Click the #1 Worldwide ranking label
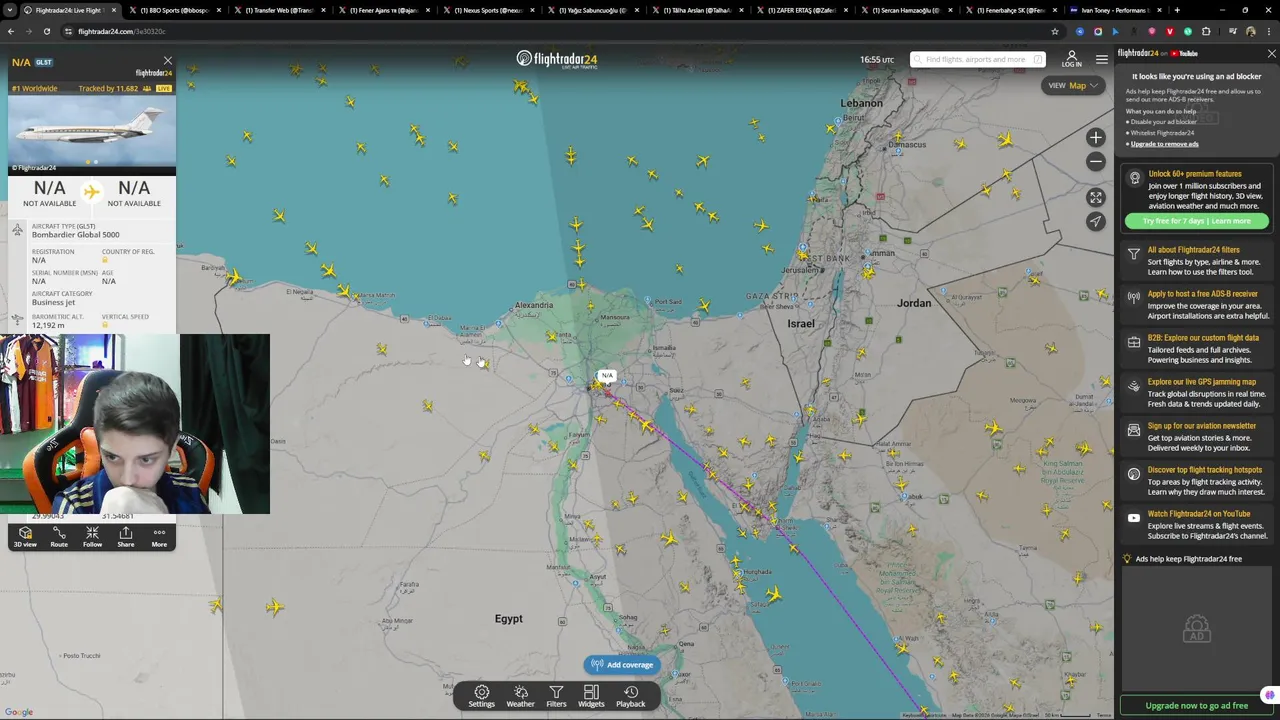Viewport: 1280px width, 720px height. pos(35,88)
